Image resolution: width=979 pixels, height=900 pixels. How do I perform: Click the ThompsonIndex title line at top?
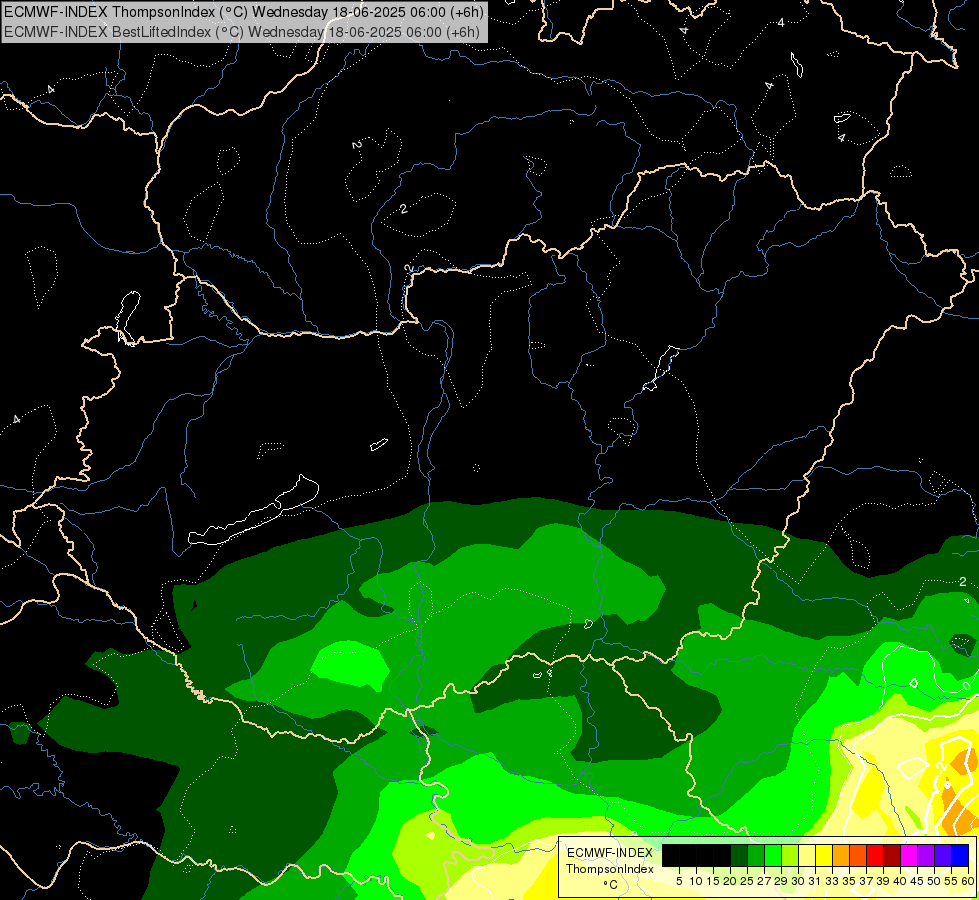[x=244, y=11]
